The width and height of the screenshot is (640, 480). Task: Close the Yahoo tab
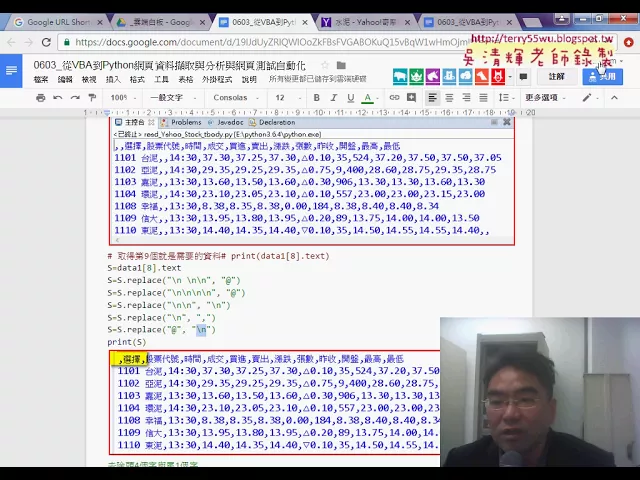tap(407, 22)
